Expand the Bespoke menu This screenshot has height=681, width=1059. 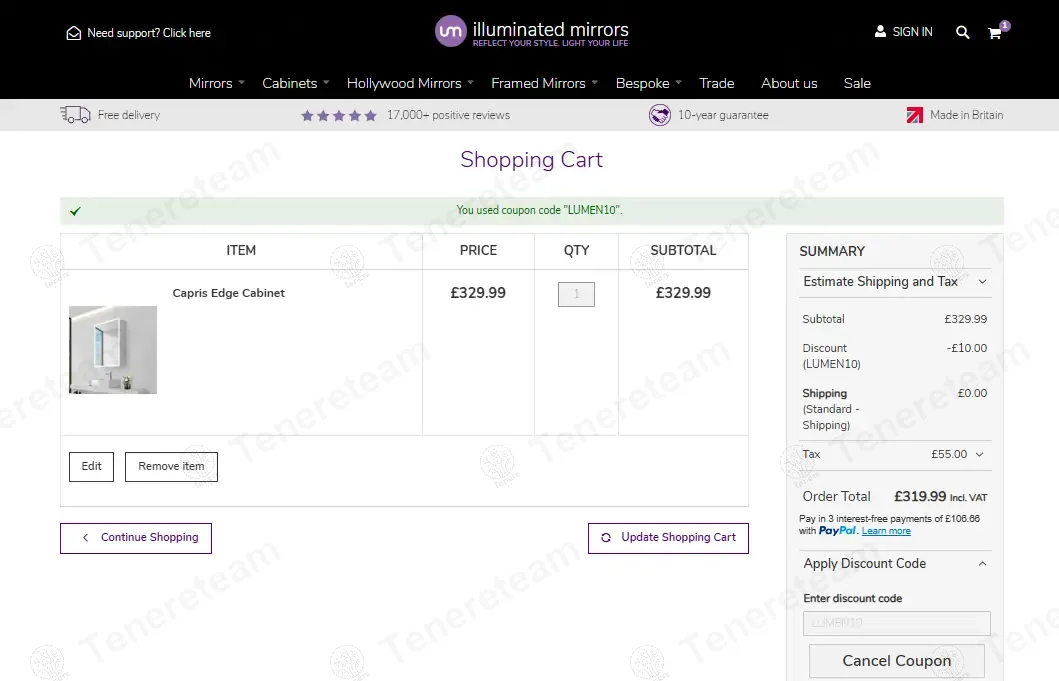[x=648, y=83]
